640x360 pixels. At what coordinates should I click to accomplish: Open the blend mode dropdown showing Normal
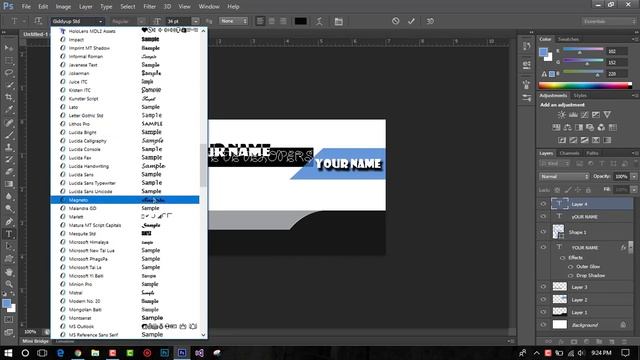[564, 176]
